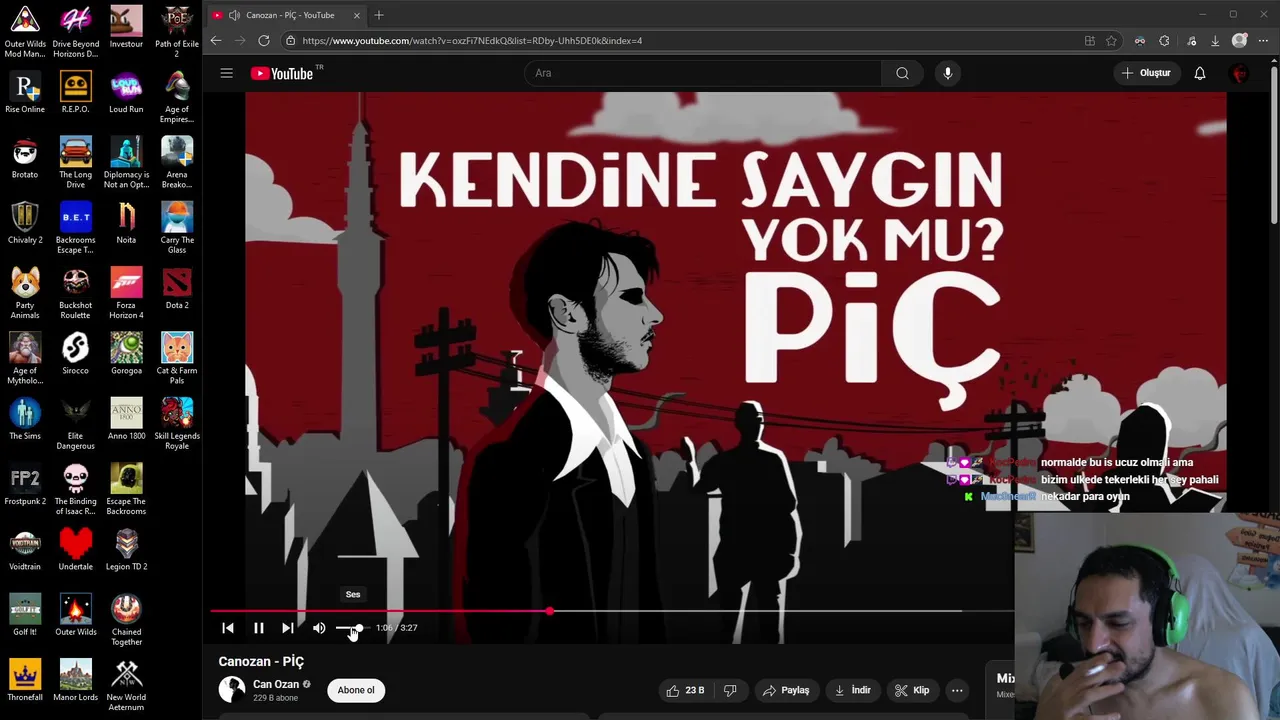Screen dimensions: 1280x720
Task: Launch Anno 1800 desktop shortcut
Action: pos(126,419)
